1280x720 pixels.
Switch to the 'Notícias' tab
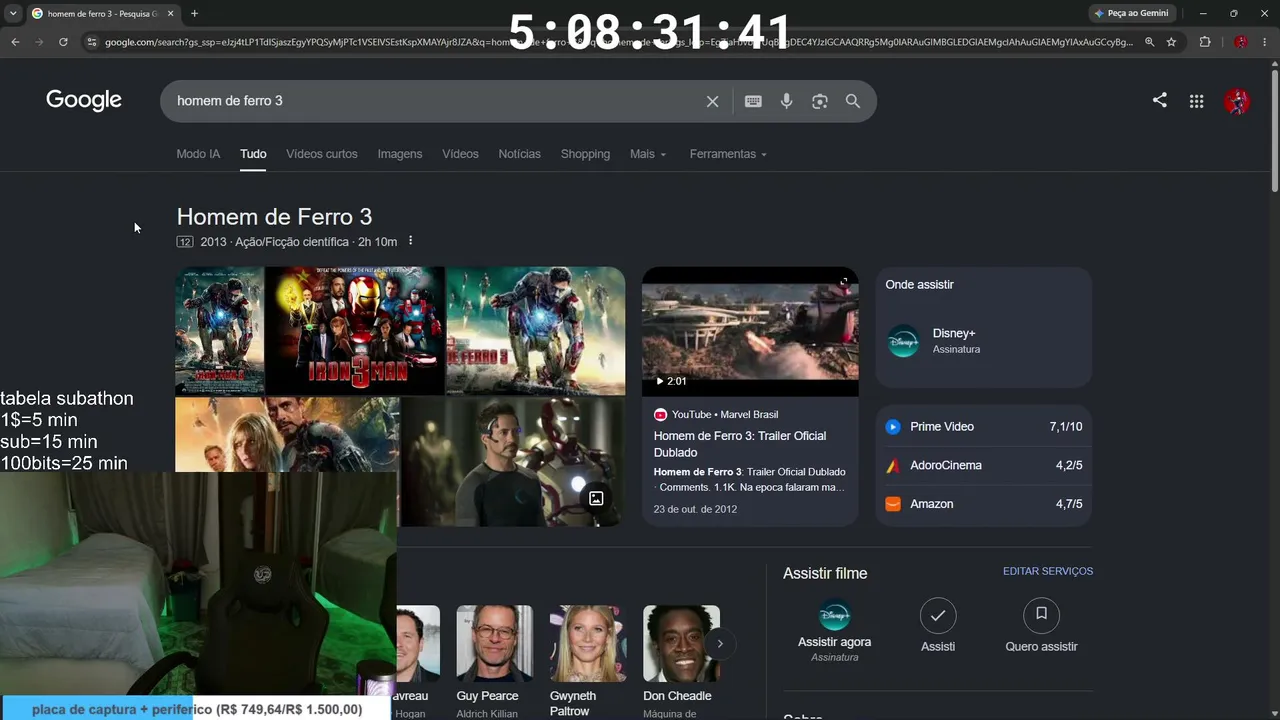coord(519,154)
